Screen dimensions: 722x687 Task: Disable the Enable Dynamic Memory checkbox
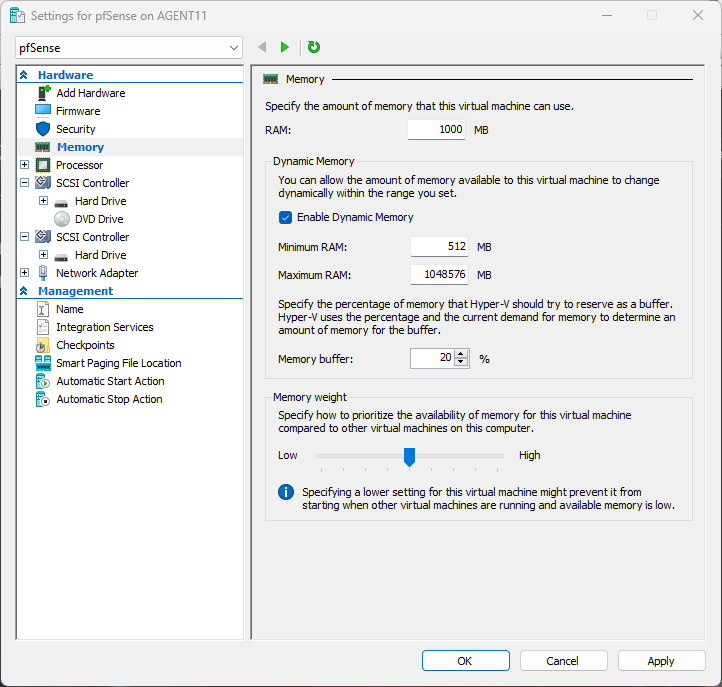(x=286, y=217)
